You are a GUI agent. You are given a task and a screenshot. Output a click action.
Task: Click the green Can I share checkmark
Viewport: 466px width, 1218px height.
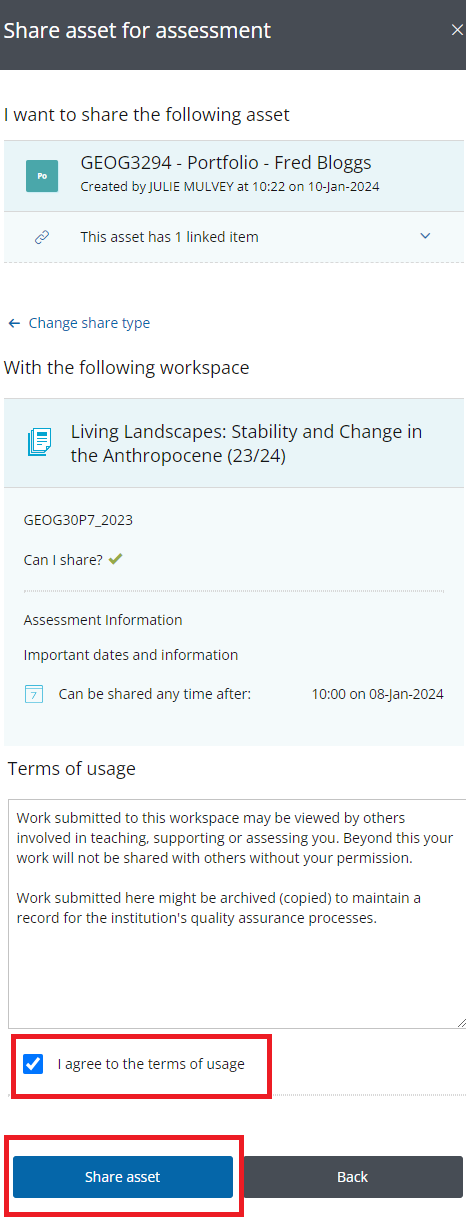point(116,559)
